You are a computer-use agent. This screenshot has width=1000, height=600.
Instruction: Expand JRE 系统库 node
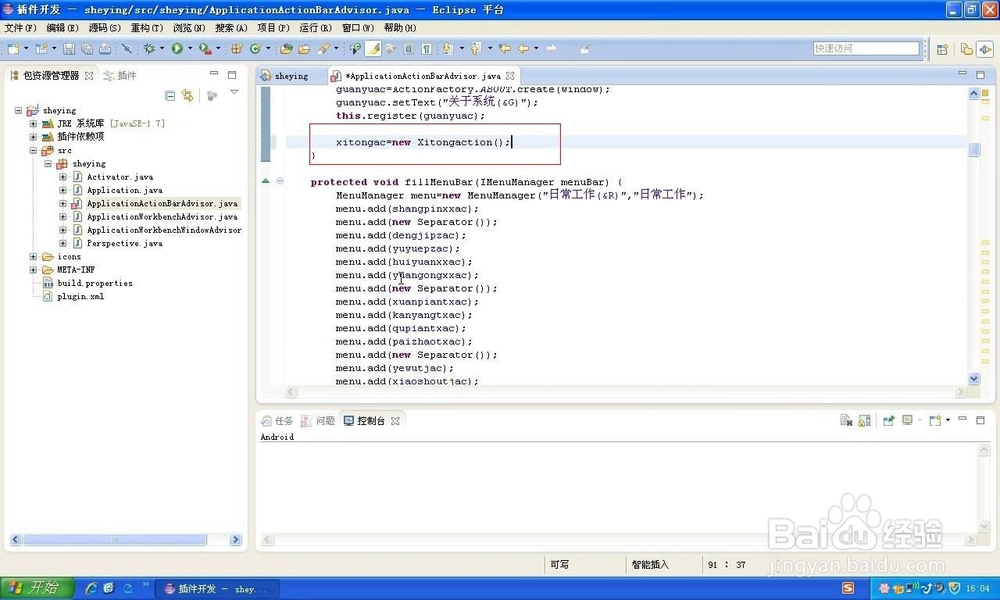click(x=33, y=124)
